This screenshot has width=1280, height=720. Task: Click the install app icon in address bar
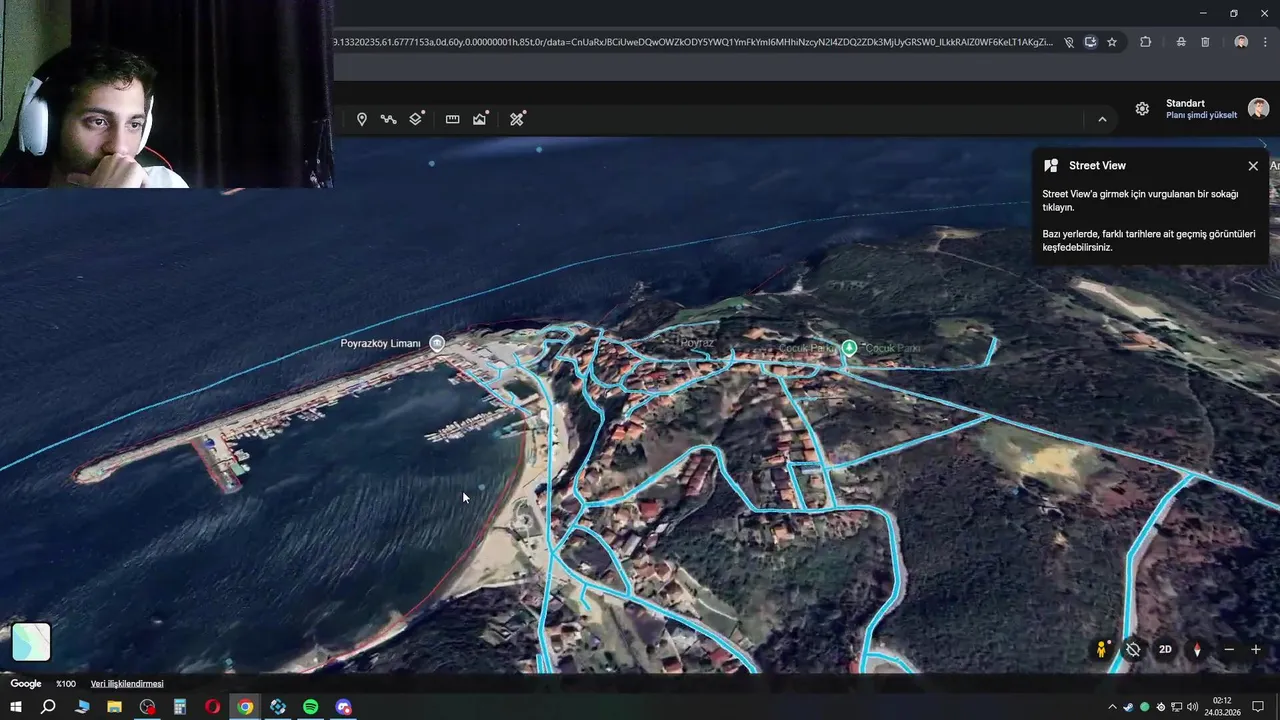coord(1090,42)
